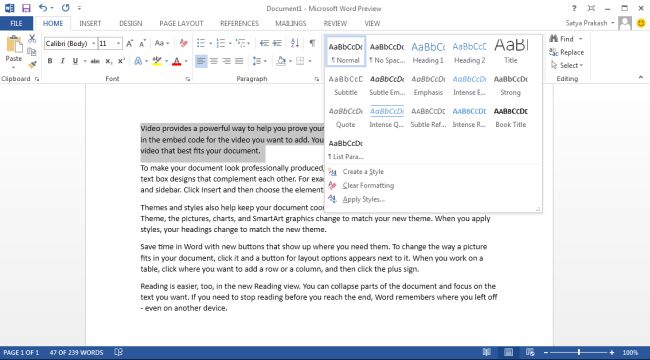
Task: Collapse the ribbon with the arrow
Action: click(x=640, y=78)
